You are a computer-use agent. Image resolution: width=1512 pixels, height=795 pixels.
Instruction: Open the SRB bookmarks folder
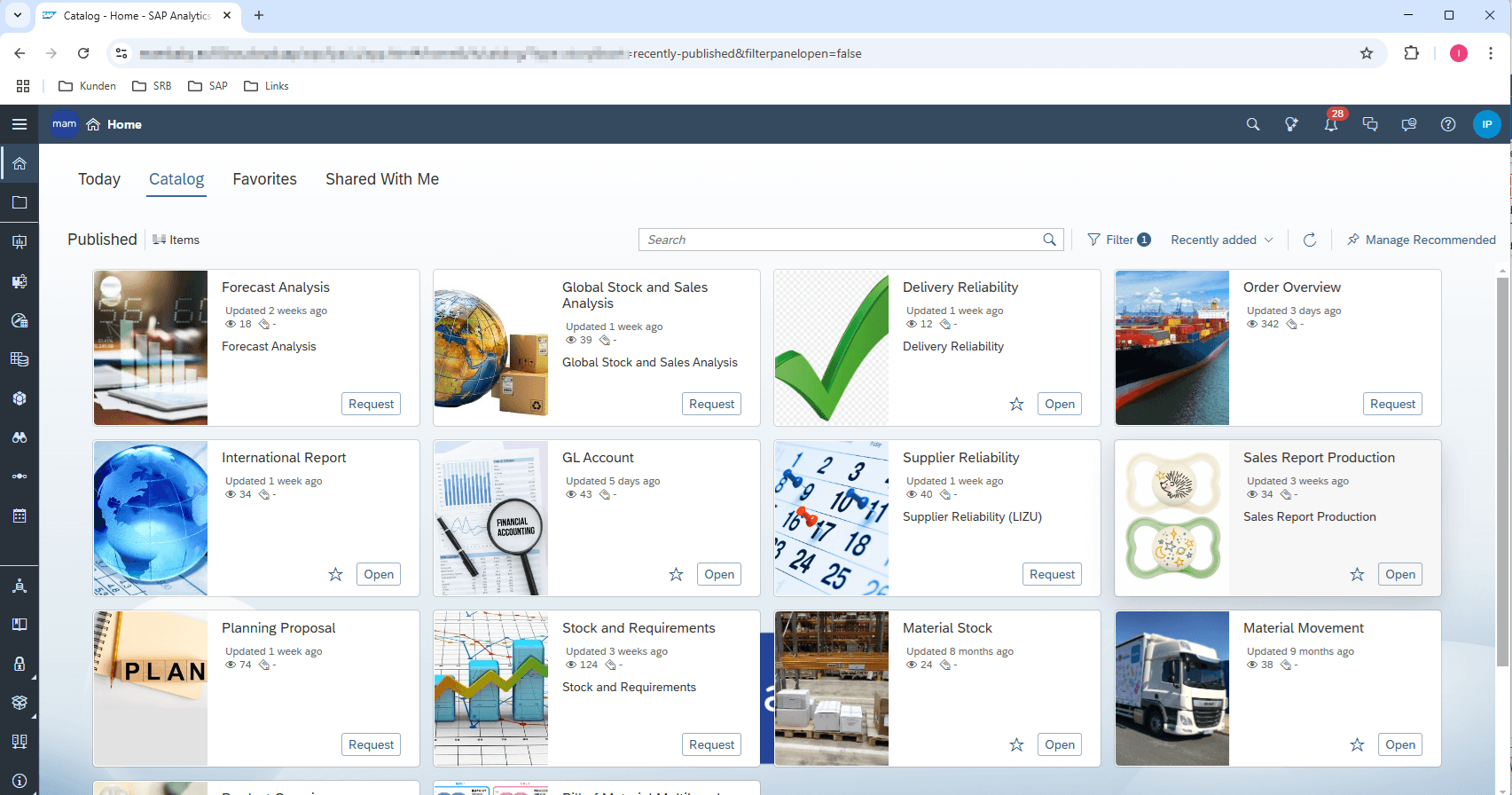(152, 86)
